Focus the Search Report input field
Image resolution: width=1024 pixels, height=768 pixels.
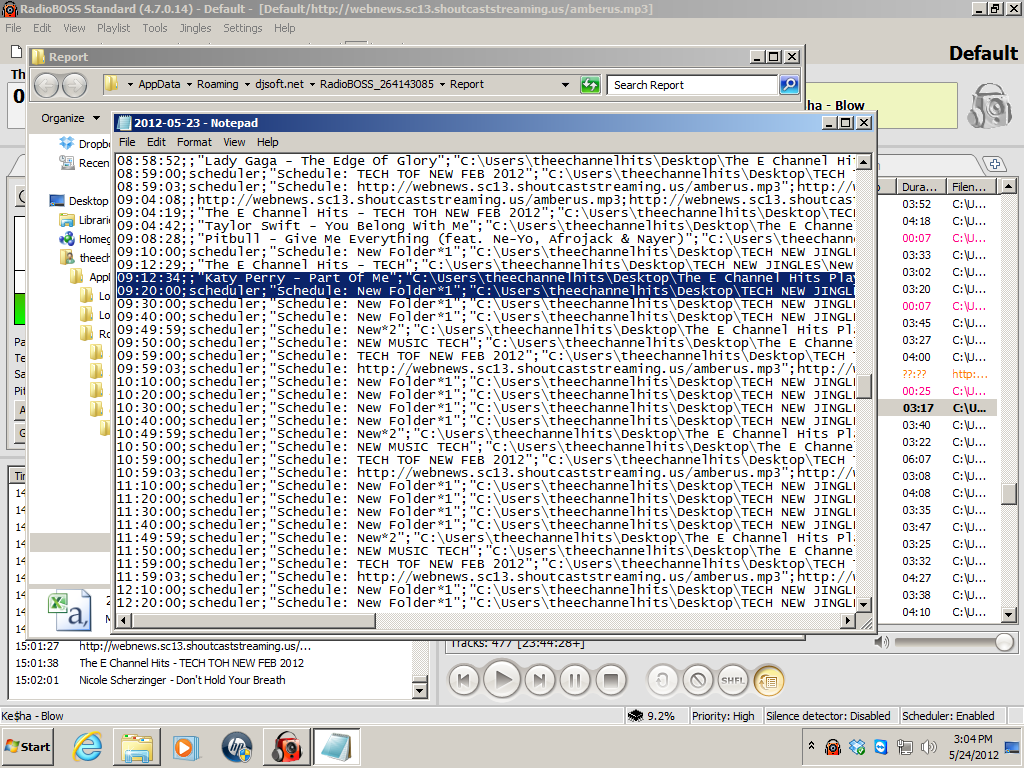pos(693,85)
